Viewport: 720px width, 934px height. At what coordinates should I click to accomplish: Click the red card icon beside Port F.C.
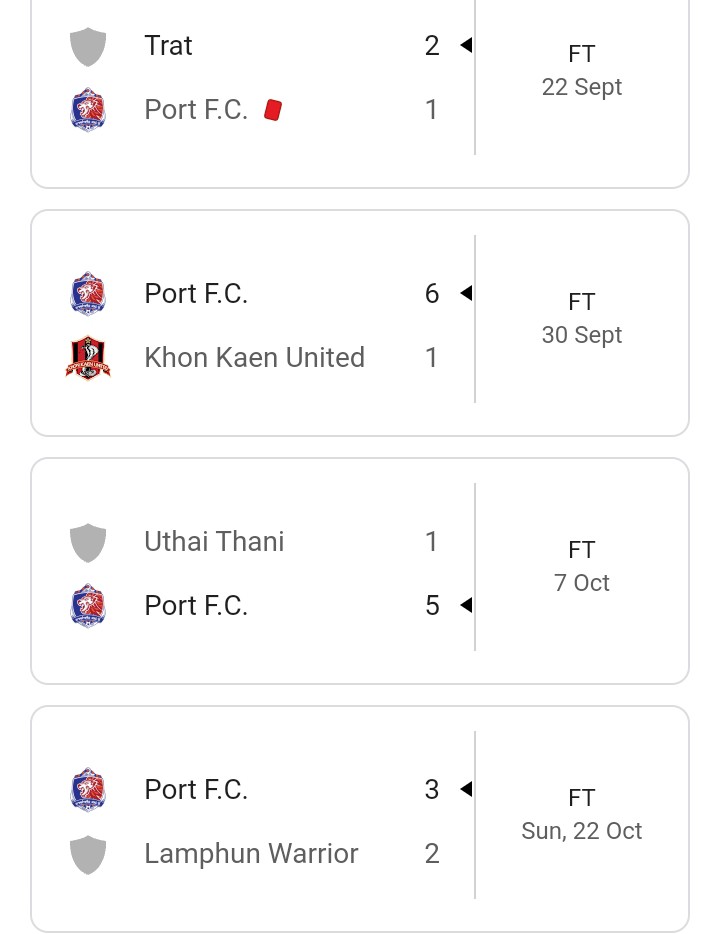273,110
